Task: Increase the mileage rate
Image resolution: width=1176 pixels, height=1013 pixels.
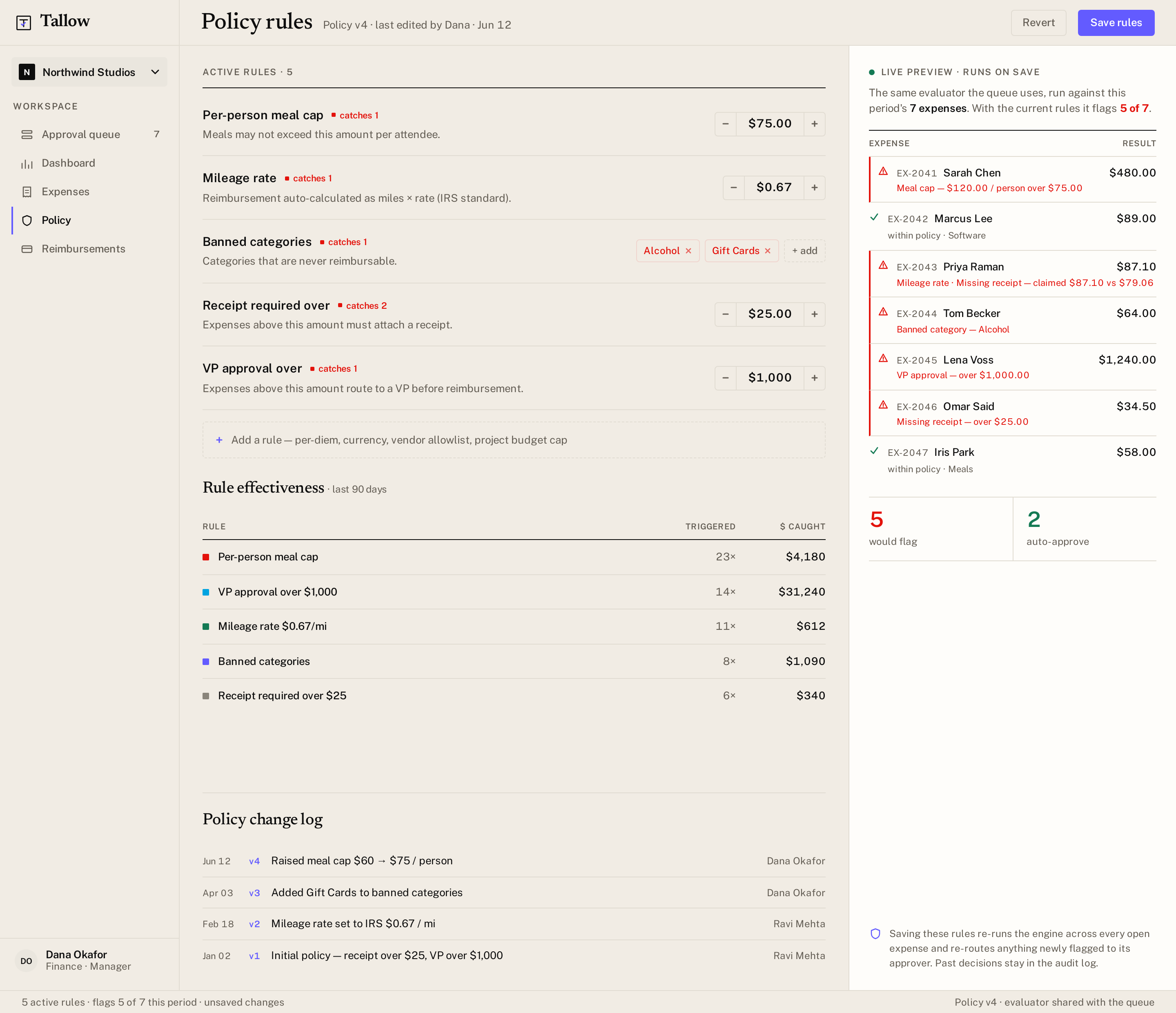Action: pos(815,187)
